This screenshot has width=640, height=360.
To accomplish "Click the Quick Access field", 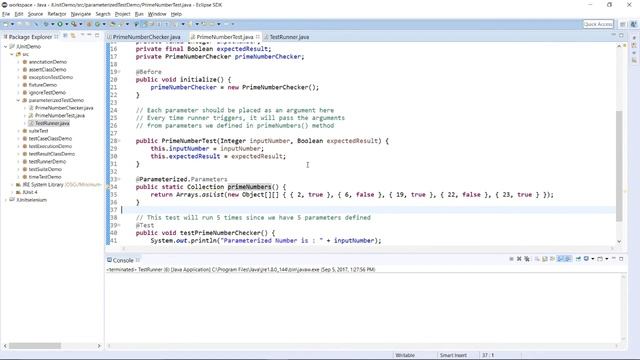I will tap(598, 24).
